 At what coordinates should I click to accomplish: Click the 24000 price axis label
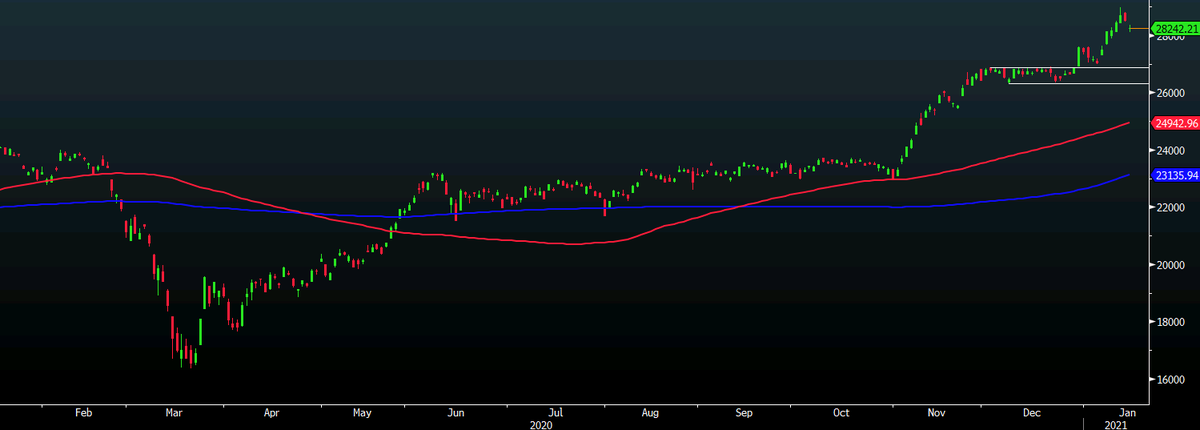tap(1171, 151)
